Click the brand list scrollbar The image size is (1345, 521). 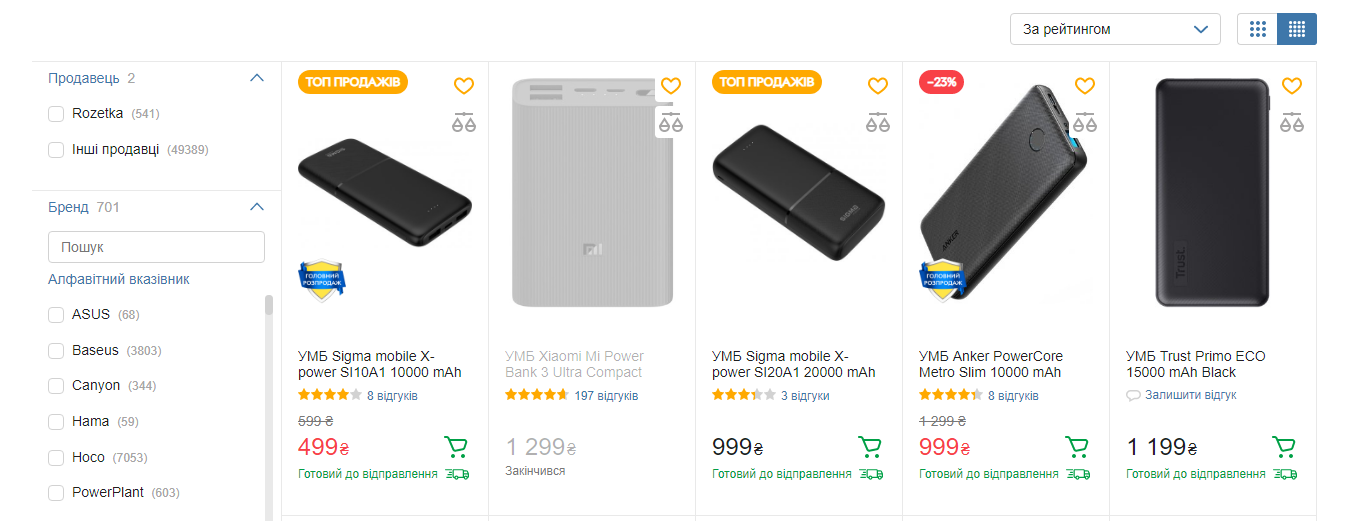[x=268, y=400]
